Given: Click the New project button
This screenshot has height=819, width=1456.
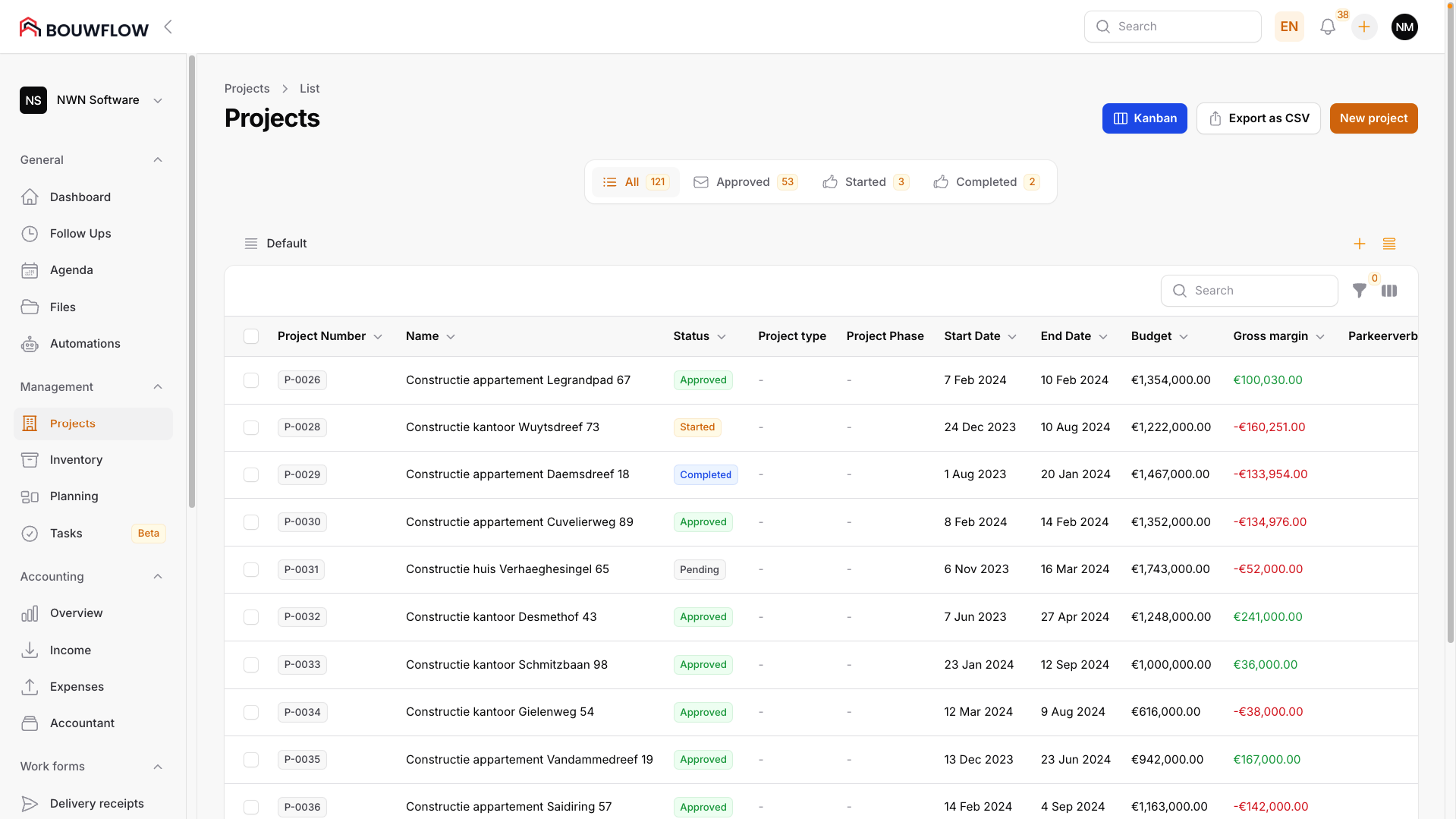Looking at the screenshot, I should point(1373,118).
